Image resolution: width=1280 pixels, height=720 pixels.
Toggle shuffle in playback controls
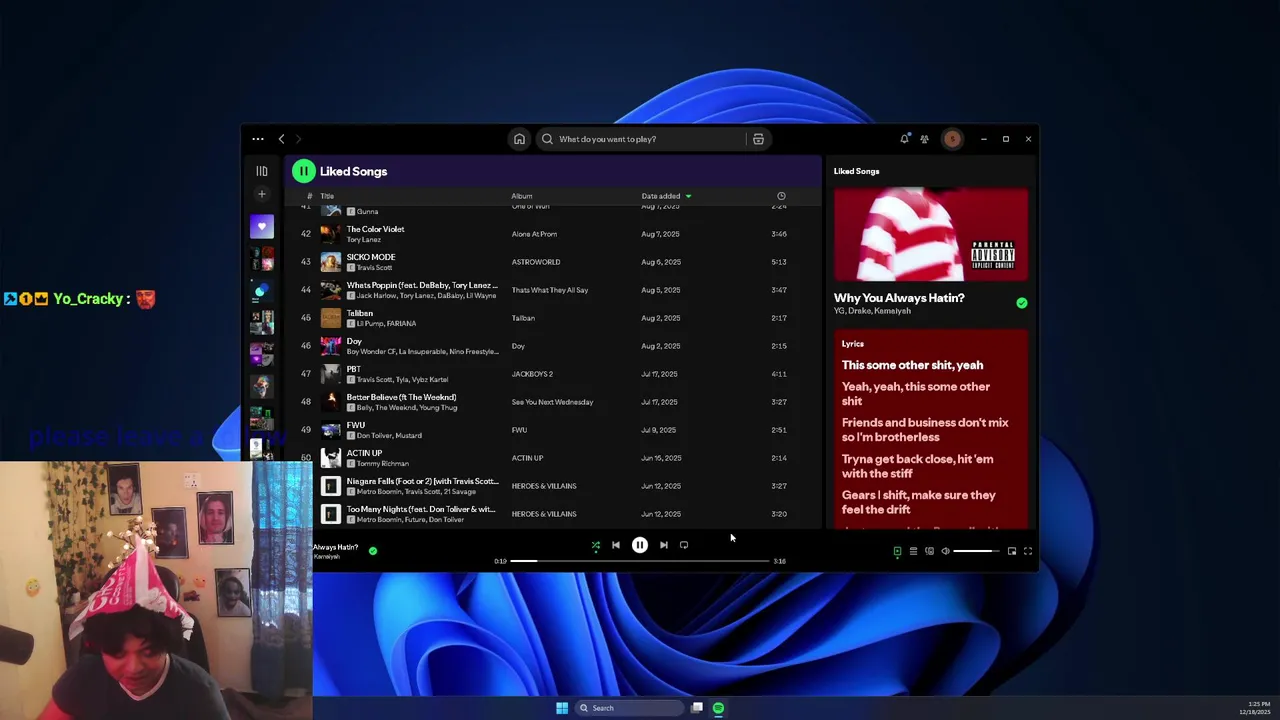tap(596, 545)
